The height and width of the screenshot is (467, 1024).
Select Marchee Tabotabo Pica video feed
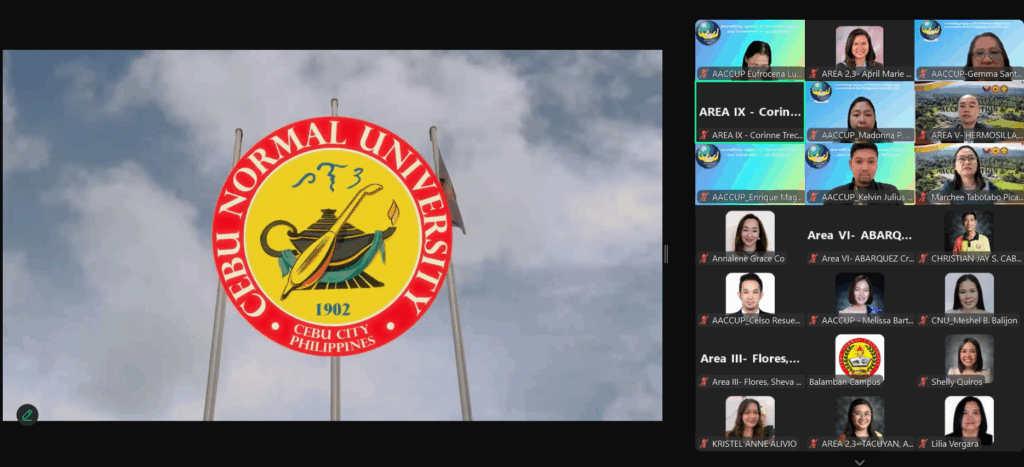(969, 174)
